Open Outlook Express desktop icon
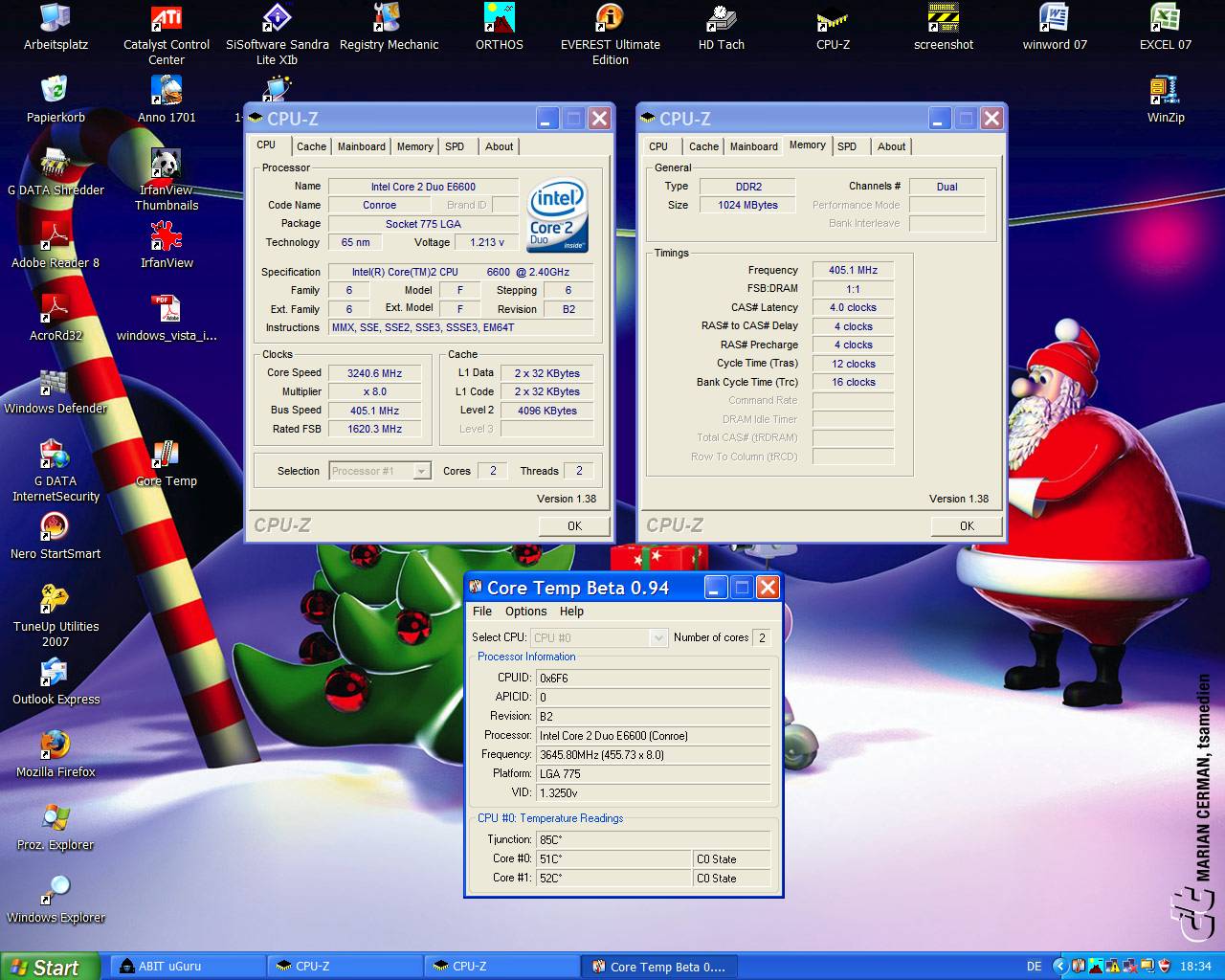This screenshot has height=980, width=1225. pos(56,682)
